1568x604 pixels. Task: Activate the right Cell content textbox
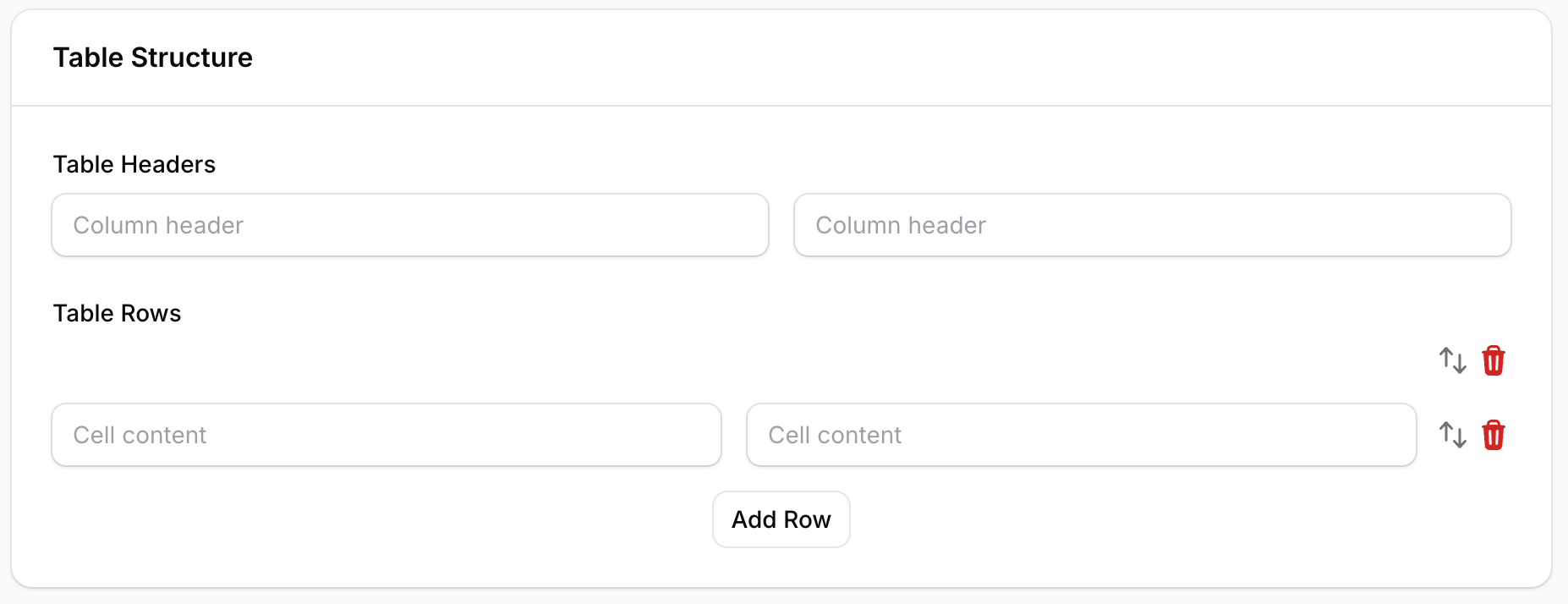pyautogui.click(x=1081, y=435)
